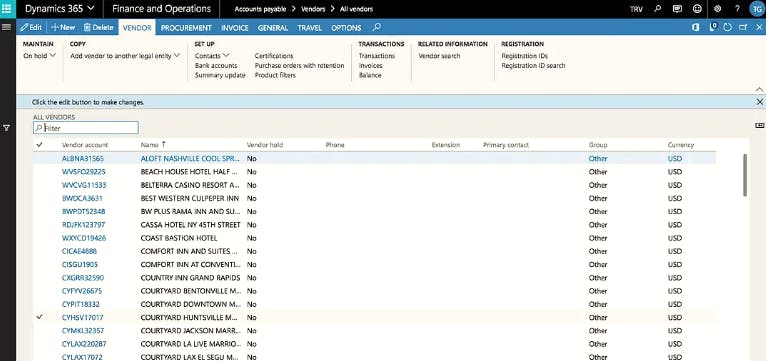Open the messages icon in top bar
This screenshot has height=361, width=766.
pos(677,9)
